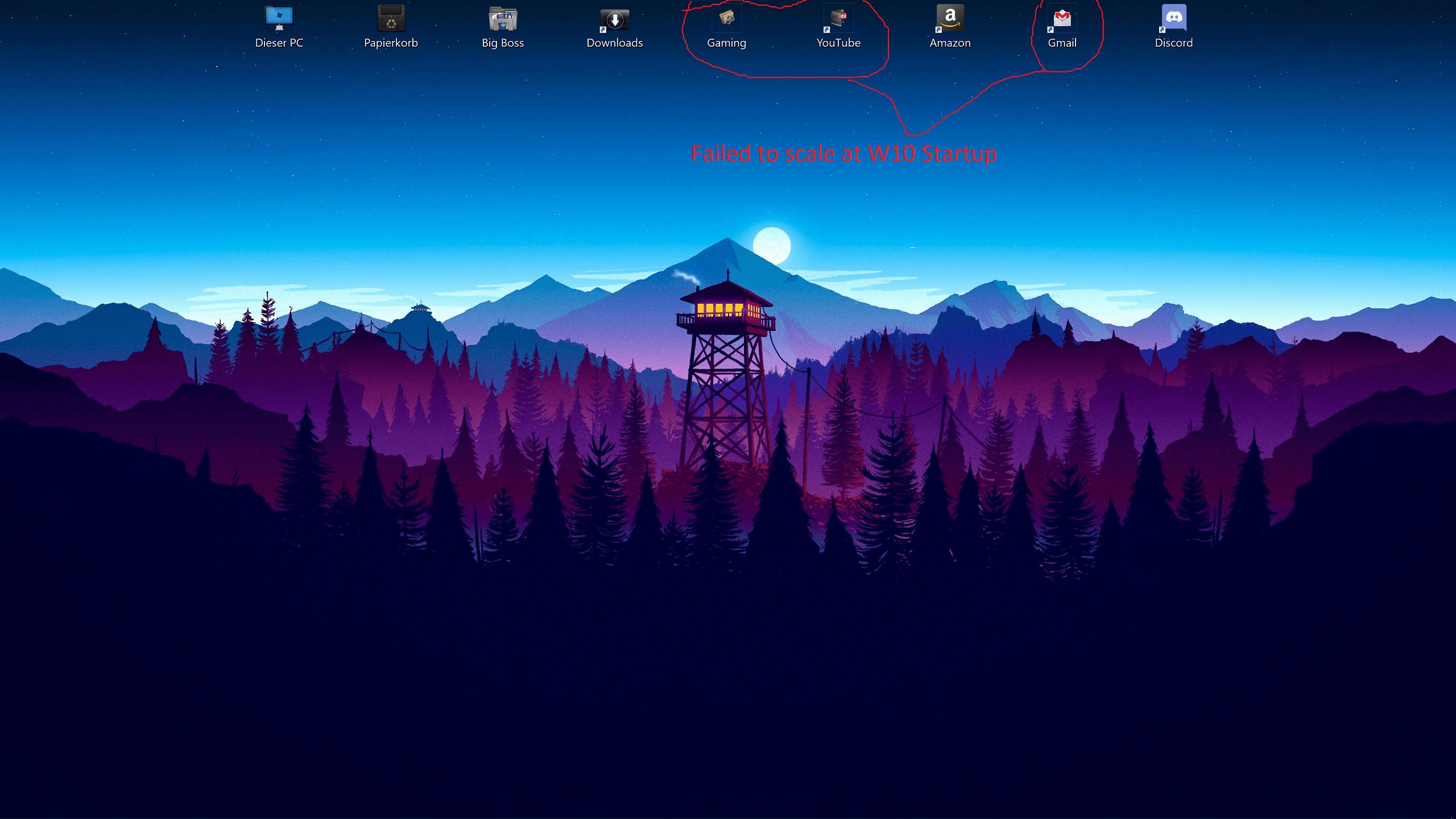Screen dimensions: 1456x819
Task: Click the Amazon shortcut icon
Action: 950,18
